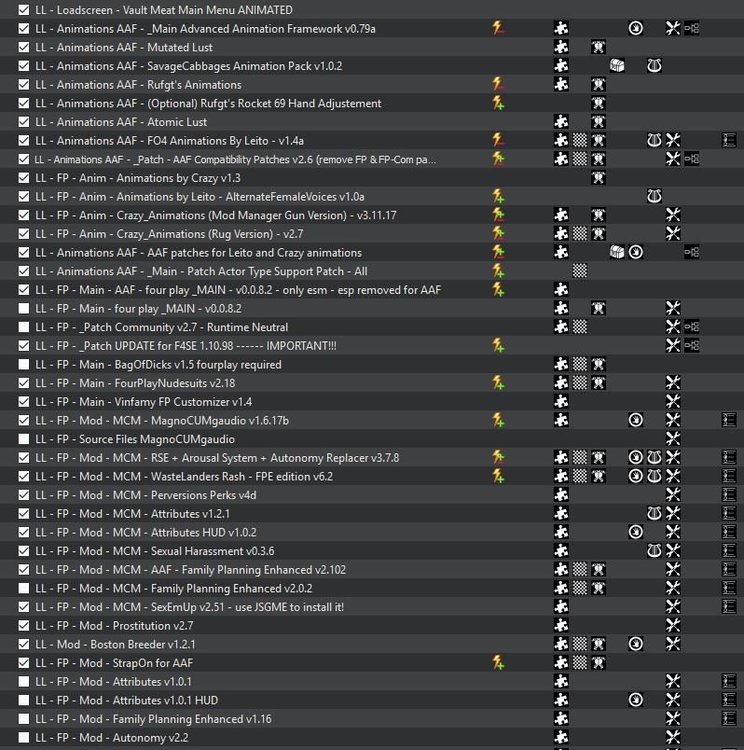Enable Family Planning Enhanced v2.0.2 checkbox
This screenshot has width=744, height=750.
click(23, 588)
